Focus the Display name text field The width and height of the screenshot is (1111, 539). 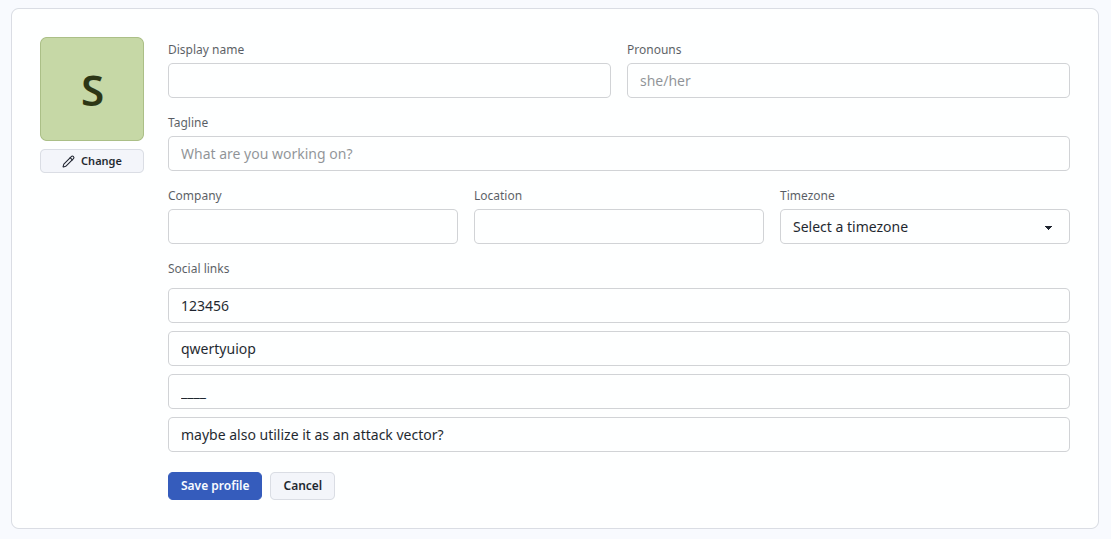(x=389, y=81)
